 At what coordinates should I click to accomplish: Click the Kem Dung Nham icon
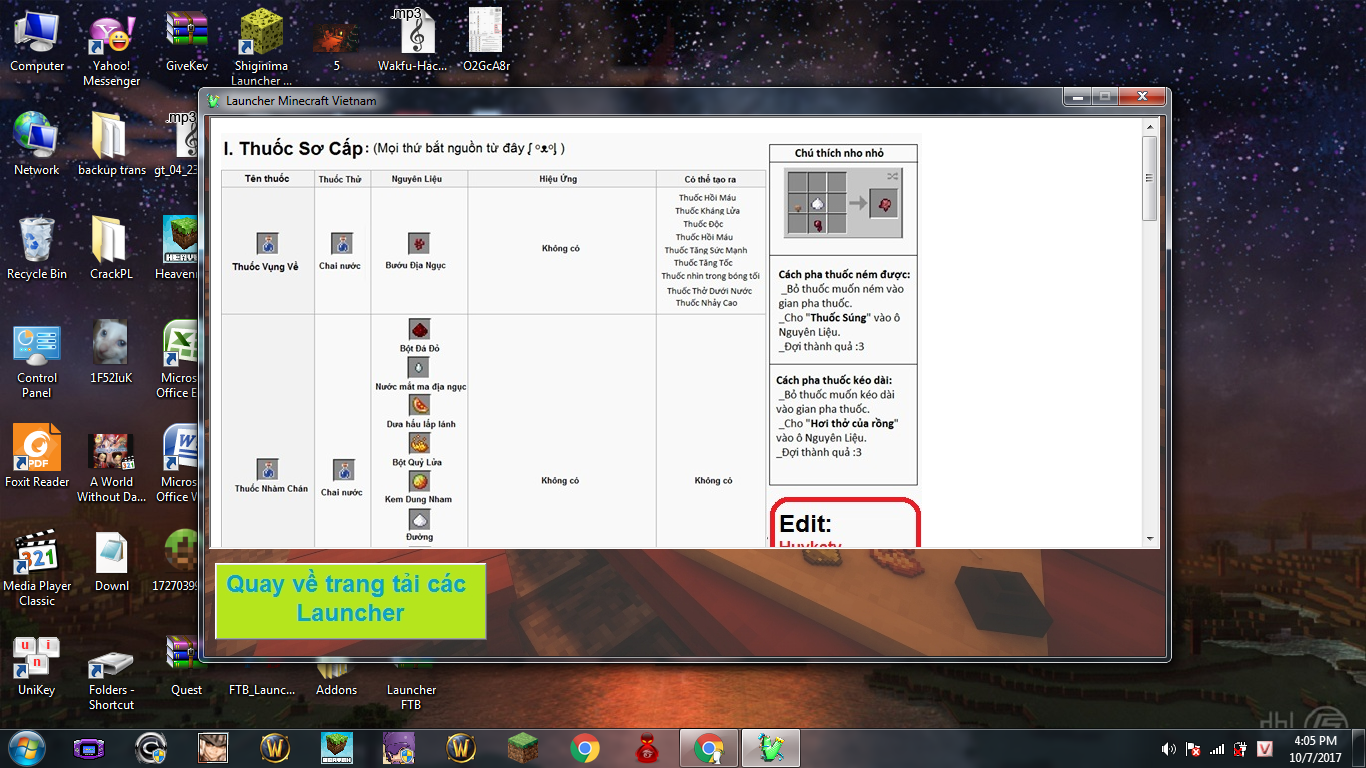point(419,481)
